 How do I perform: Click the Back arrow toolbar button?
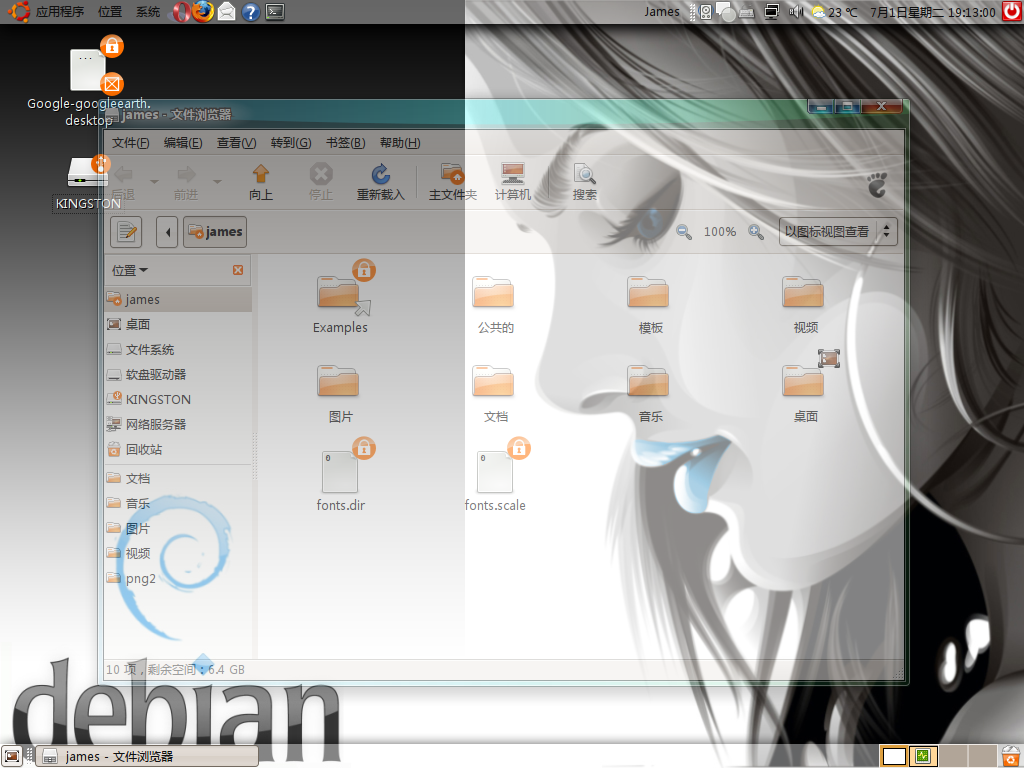pos(123,182)
